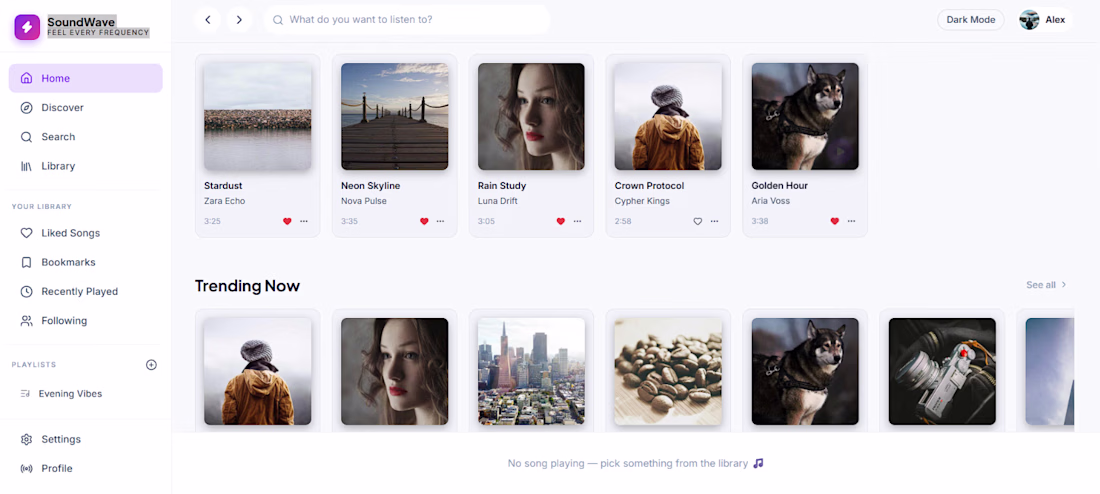The image size is (1100, 494).
Task: Select the Neon Skyline pier cover
Action: [x=394, y=116]
